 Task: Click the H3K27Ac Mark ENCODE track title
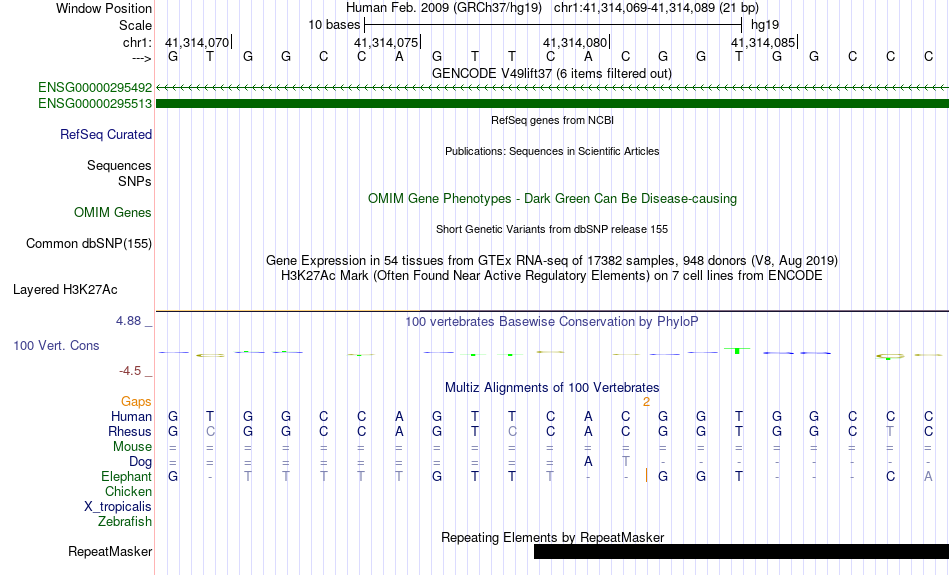(552, 276)
